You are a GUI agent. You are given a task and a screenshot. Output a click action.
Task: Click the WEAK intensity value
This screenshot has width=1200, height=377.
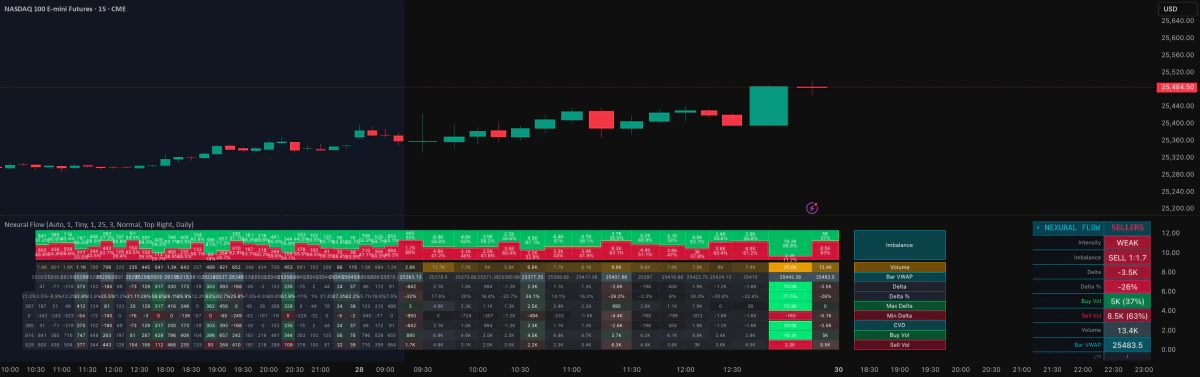point(1128,243)
